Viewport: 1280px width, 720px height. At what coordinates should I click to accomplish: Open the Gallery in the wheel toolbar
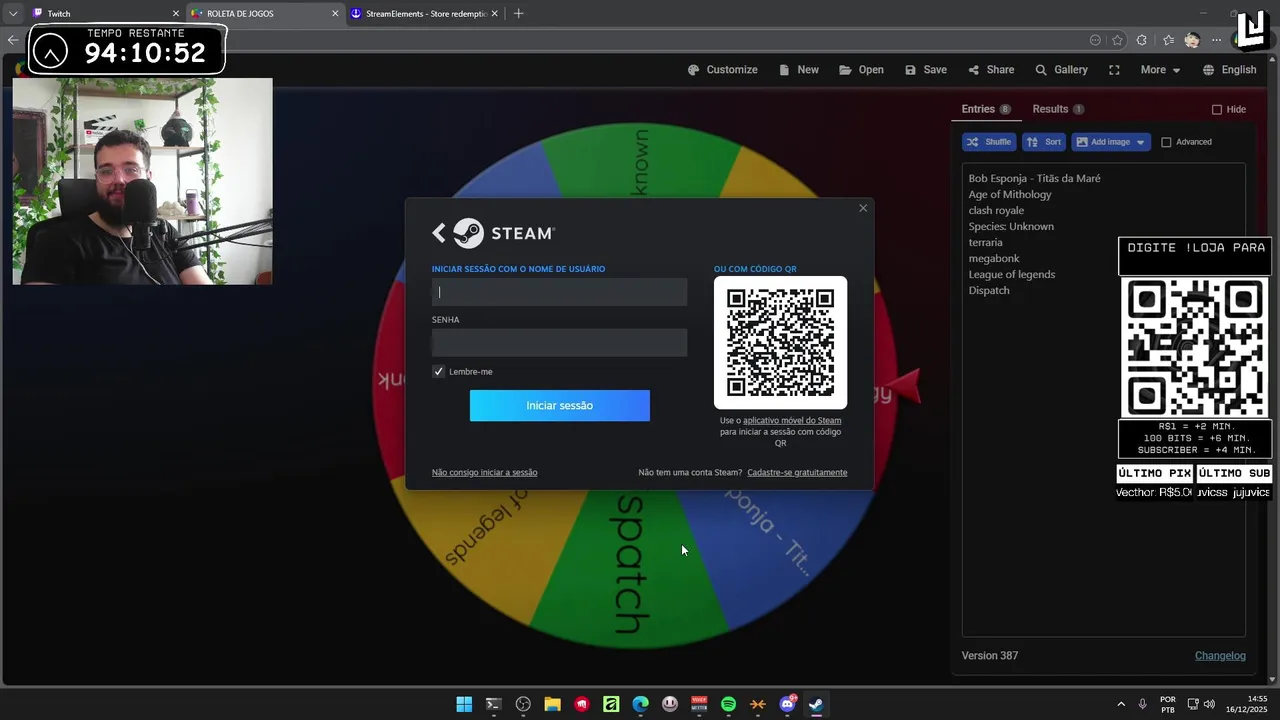coord(1061,70)
